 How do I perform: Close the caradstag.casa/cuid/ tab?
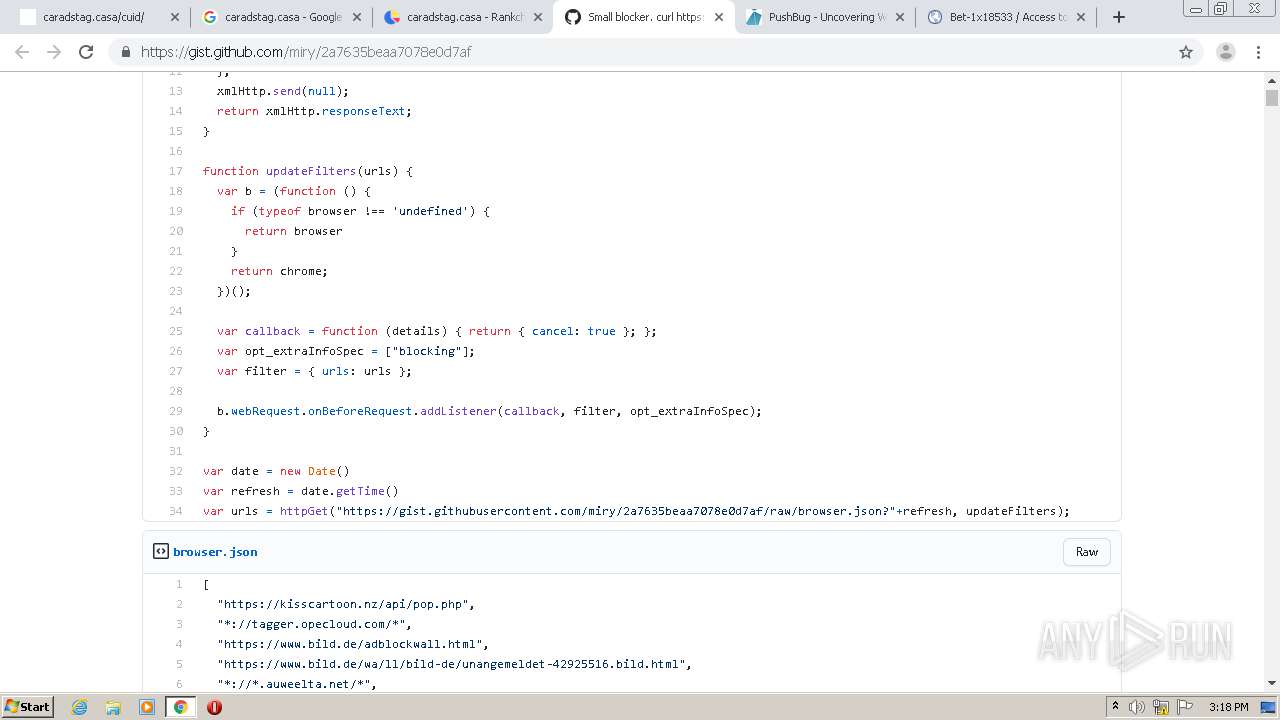175,17
